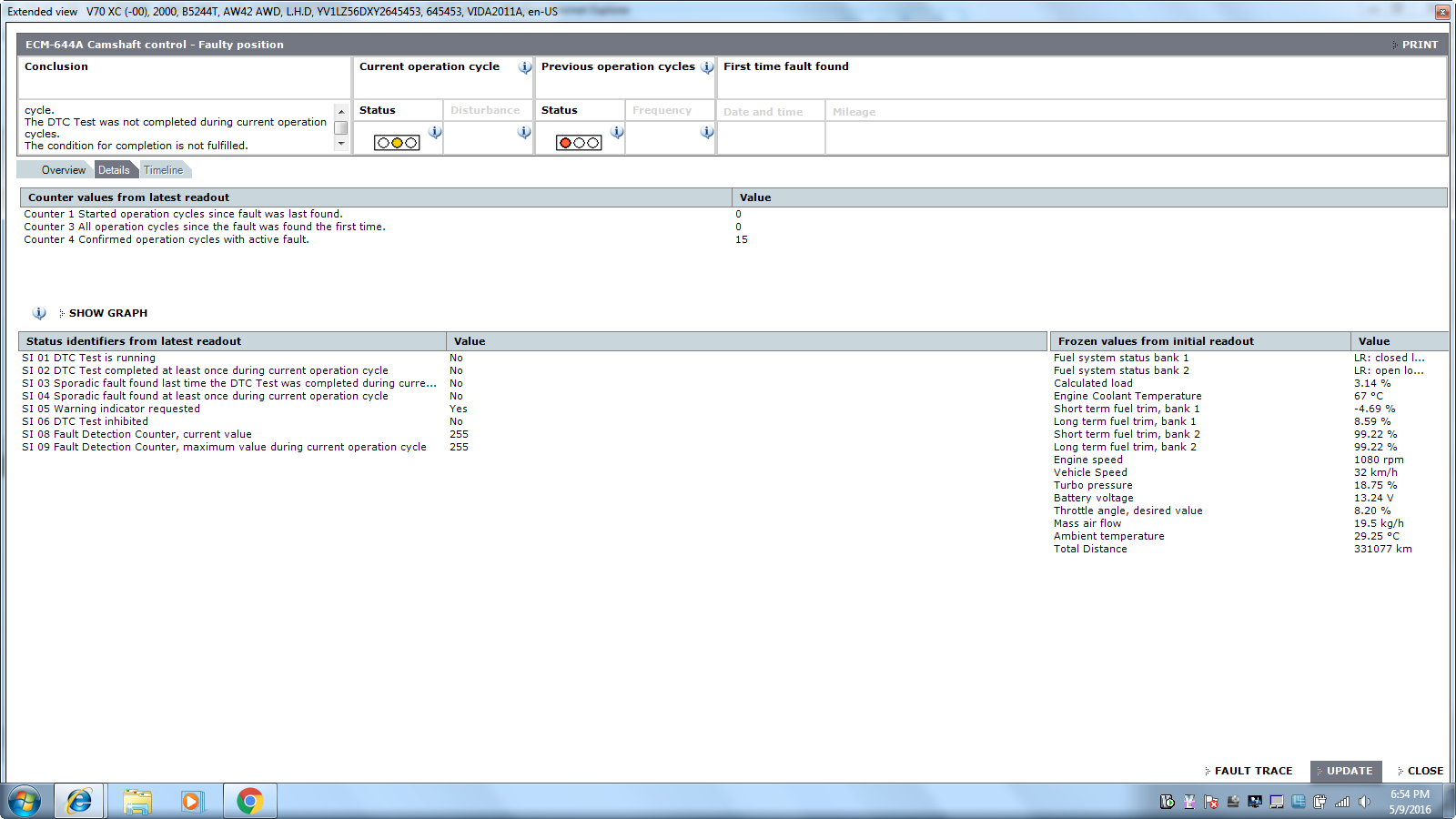Switch to the Overview tab
This screenshot has width=1456, height=819.
pos(63,170)
